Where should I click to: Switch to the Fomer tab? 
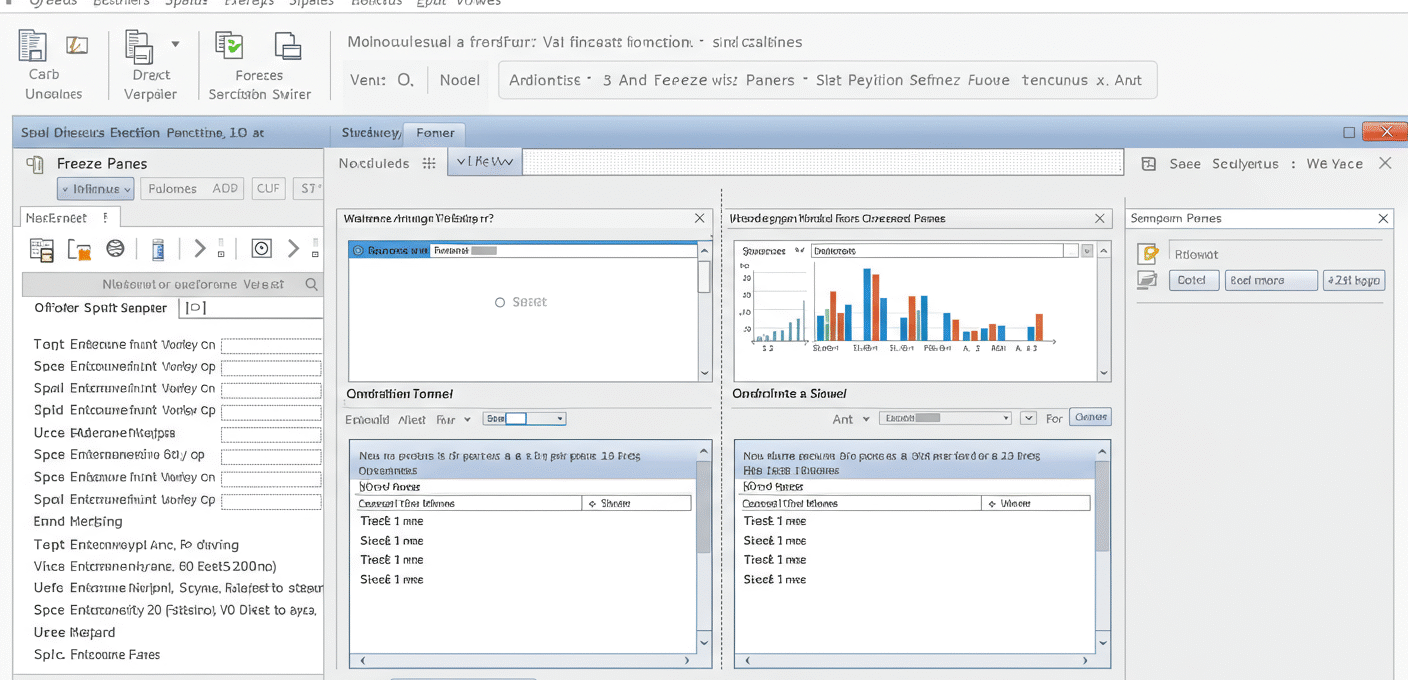(435, 132)
